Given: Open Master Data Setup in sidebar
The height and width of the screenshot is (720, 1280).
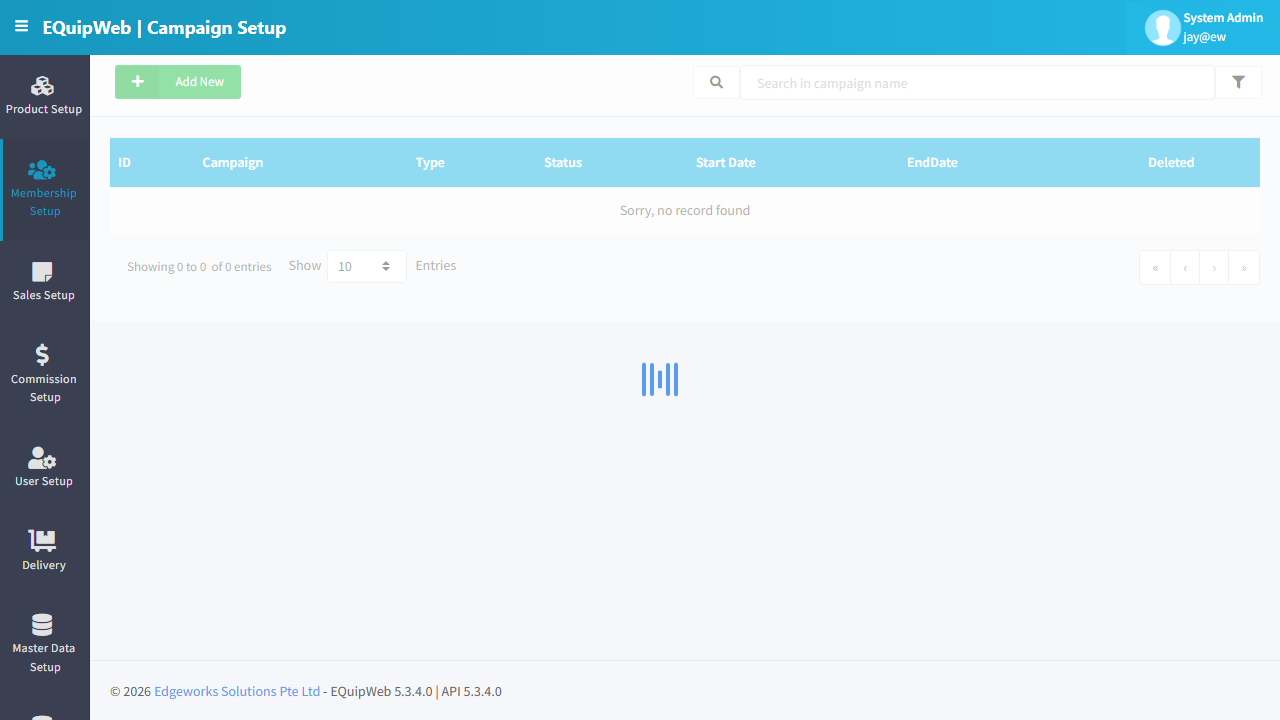Looking at the screenshot, I should (x=44, y=645).
